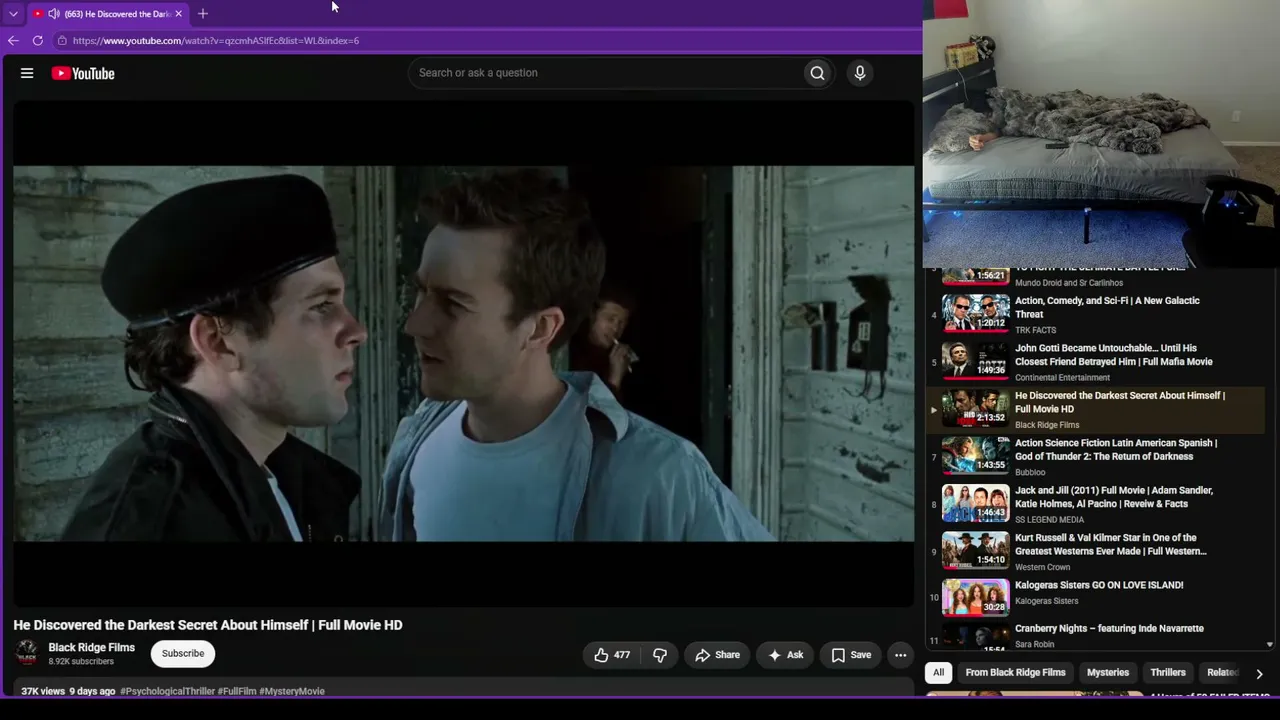Open the currently playing playlist thumbnail
1280x720 pixels.
pos(976,409)
